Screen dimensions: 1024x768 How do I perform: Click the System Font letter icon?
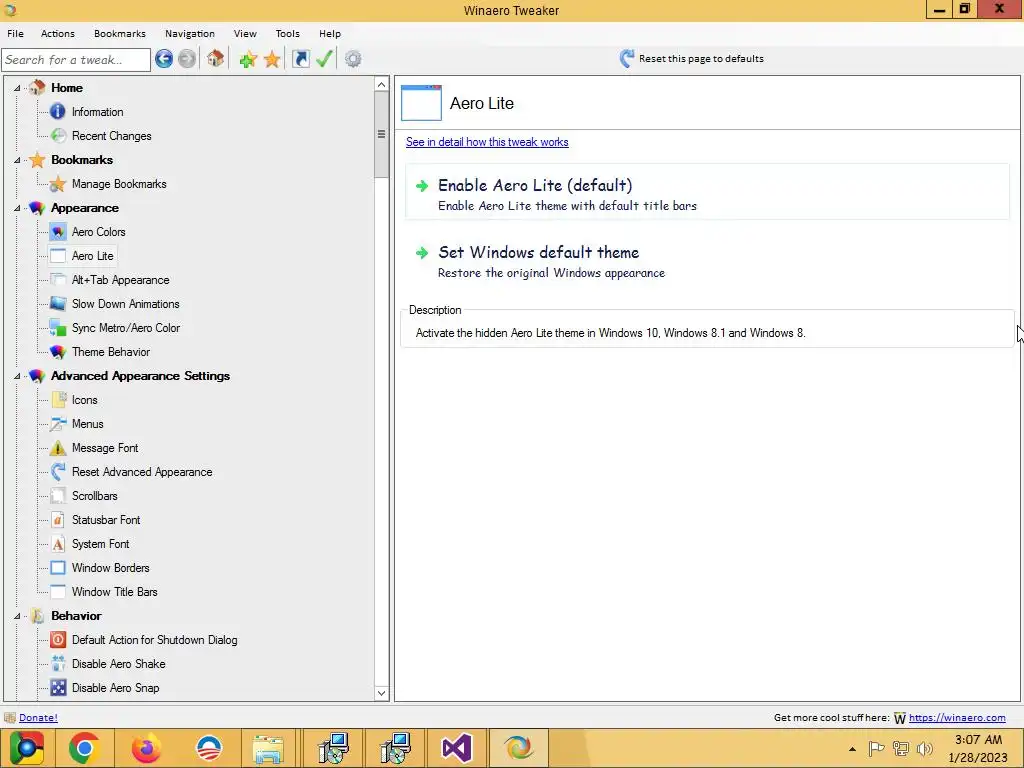point(57,544)
